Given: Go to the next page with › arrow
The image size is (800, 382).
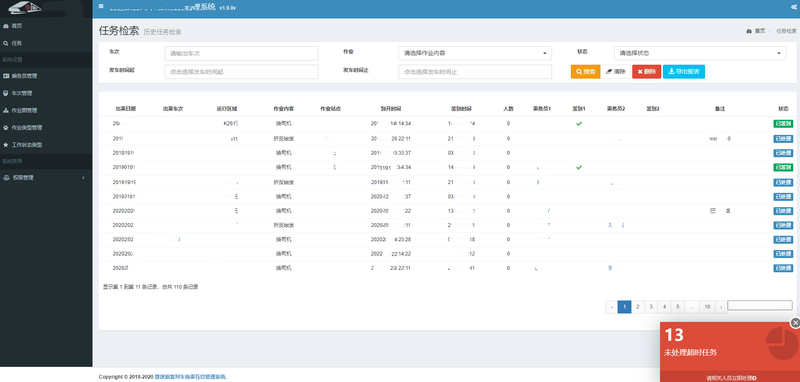Looking at the screenshot, I should (720, 307).
